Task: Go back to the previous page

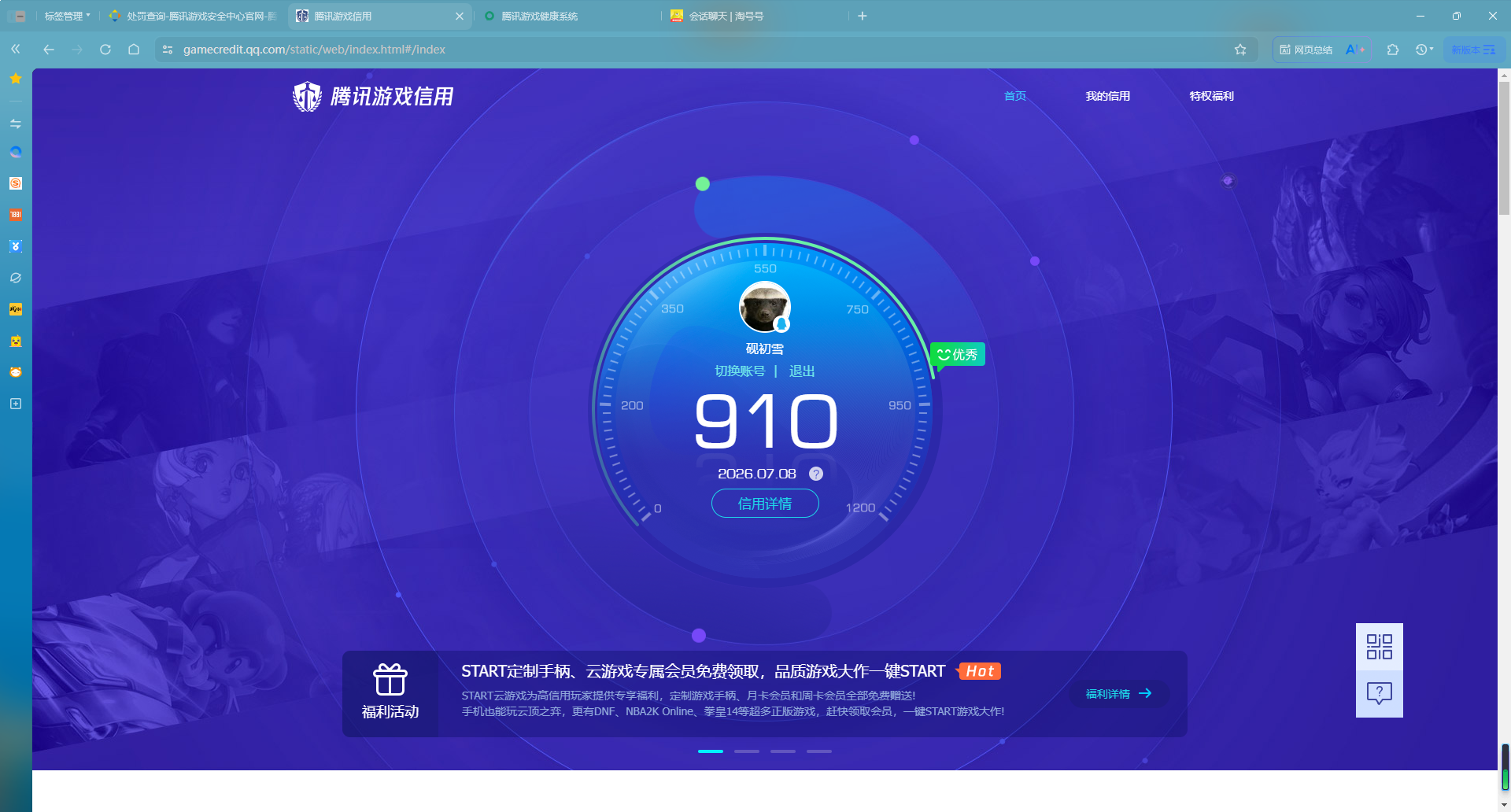Action: click(49, 50)
